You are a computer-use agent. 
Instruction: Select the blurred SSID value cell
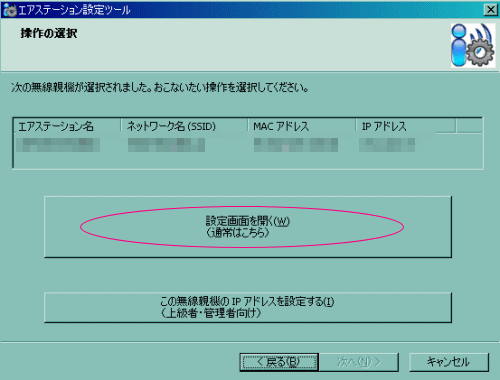(x=166, y=145)
